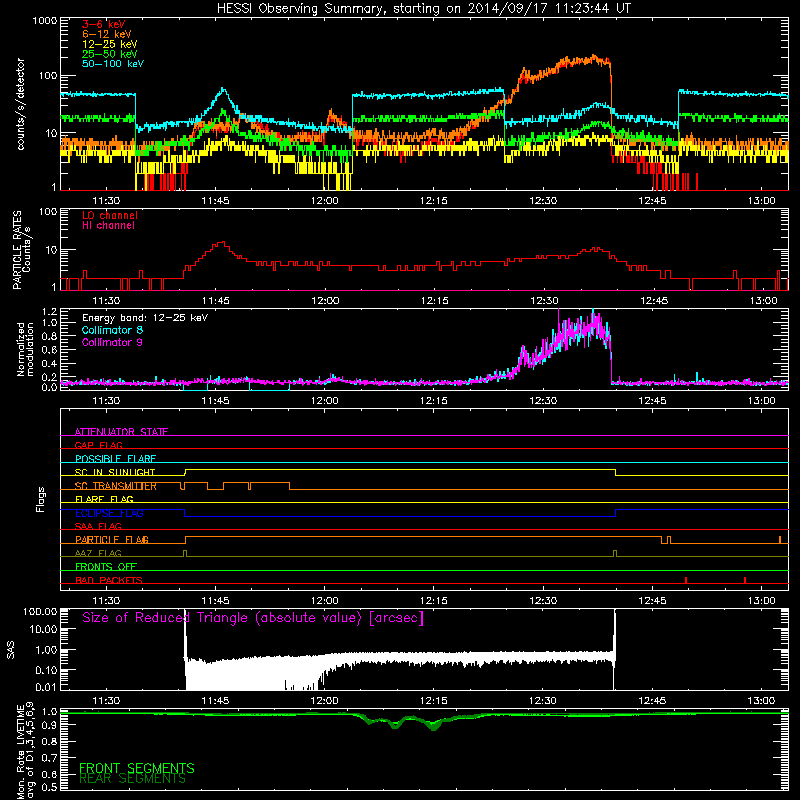Screen dimensions: 800x800
Task: Select the Collimator 8 legend entry
Action: pyautogui.click(x=112, y=330)
